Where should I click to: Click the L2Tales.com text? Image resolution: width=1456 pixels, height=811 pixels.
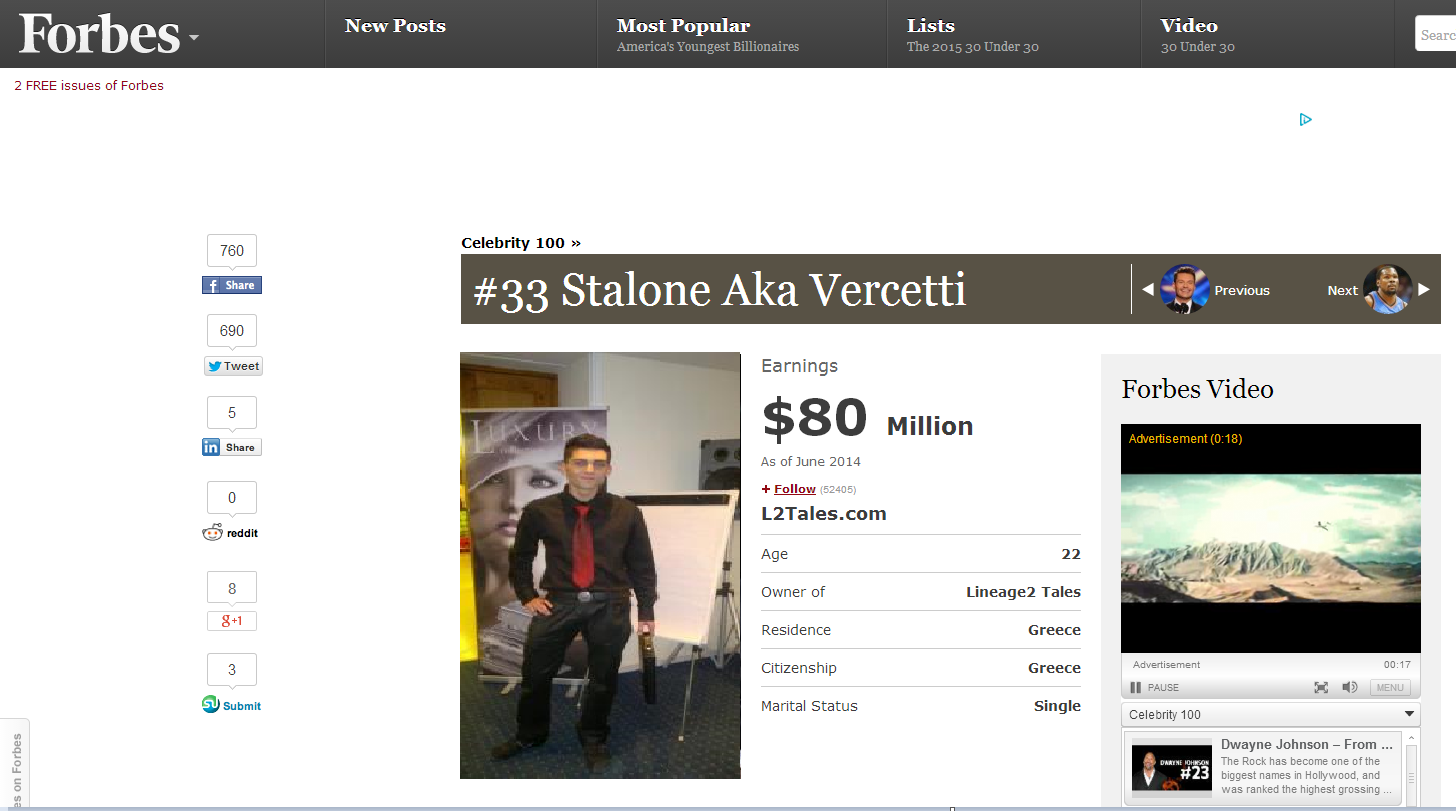click(x=824, y=514)
